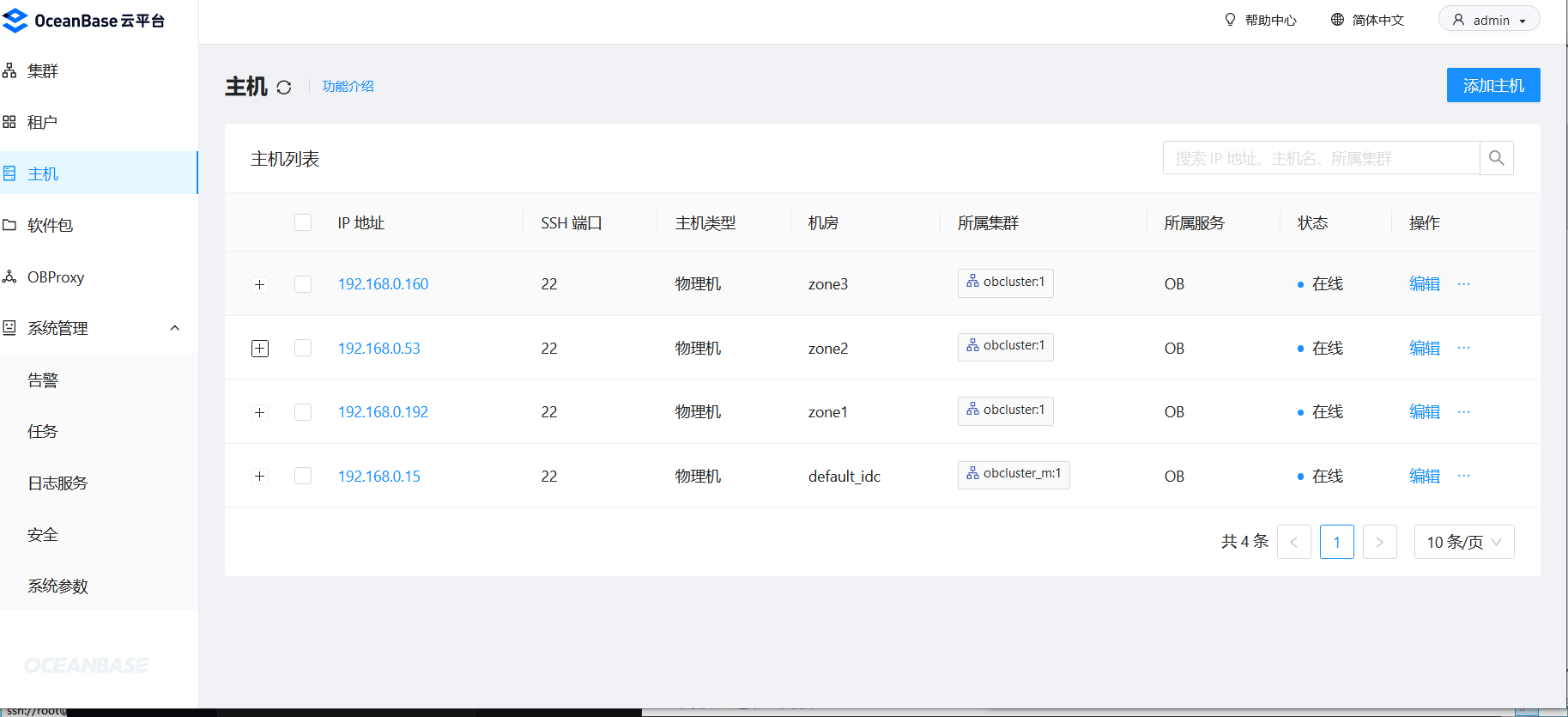
Task: Click the refresh icon beside 主机 title
Action: pos(284,88)
